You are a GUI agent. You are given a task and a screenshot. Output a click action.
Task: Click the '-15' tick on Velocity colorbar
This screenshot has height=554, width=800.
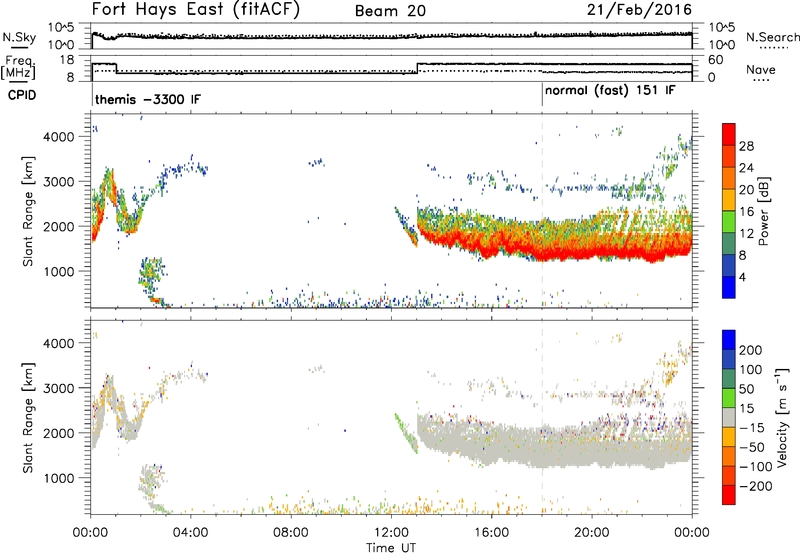[x=752, y=427]
